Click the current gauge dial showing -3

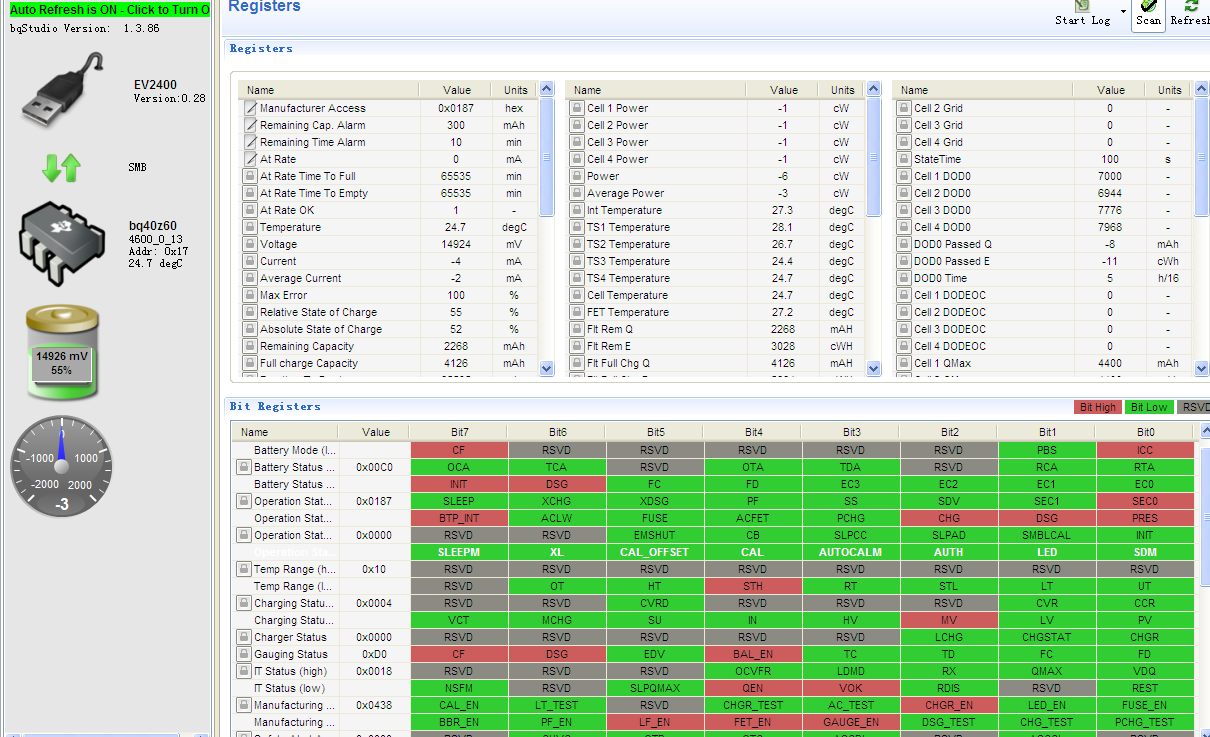pos(61,466)
